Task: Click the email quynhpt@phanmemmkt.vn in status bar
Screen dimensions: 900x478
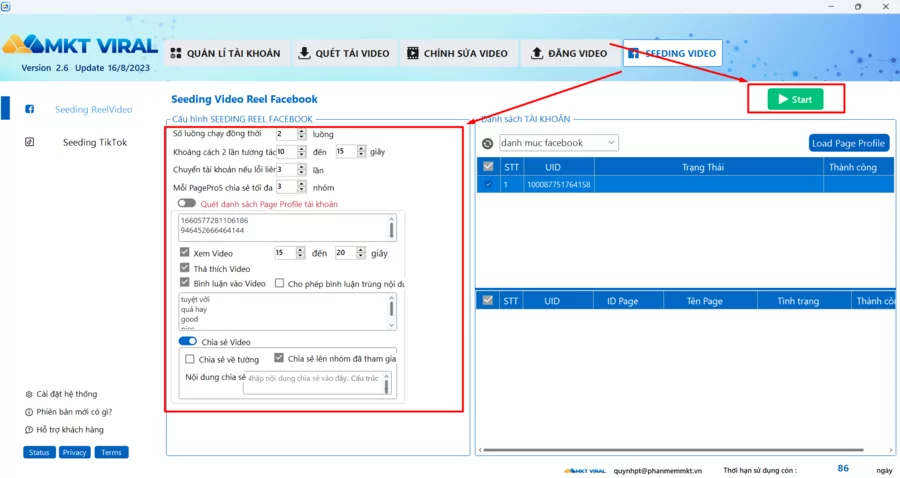Action: [x=657, y=471]
